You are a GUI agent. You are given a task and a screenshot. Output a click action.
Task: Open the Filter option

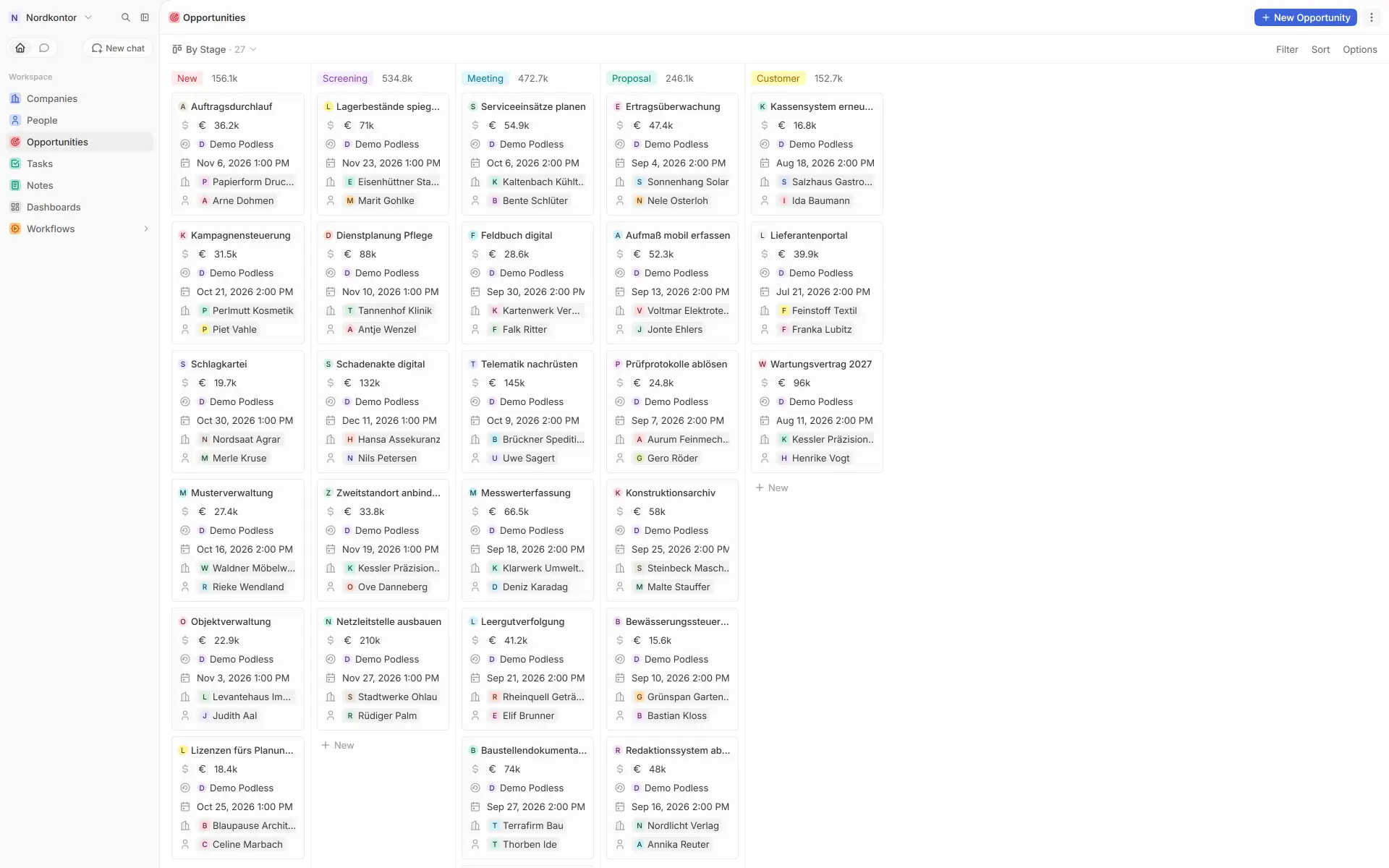1287,49
